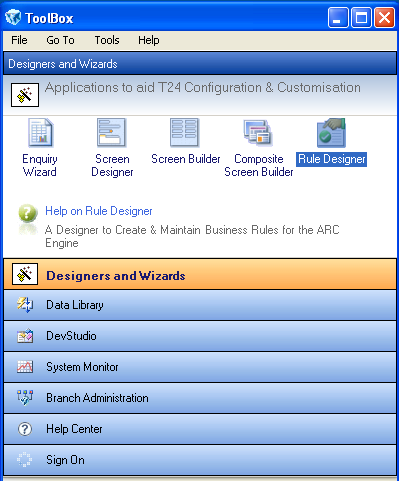Open the Tools menu

point(107,40)
